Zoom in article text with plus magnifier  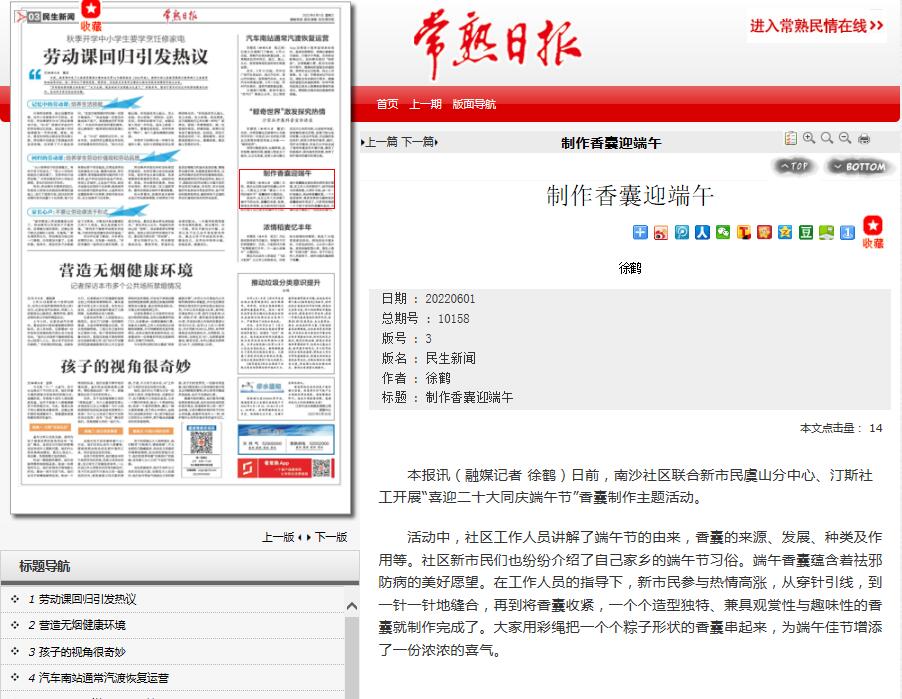(809, 138)
